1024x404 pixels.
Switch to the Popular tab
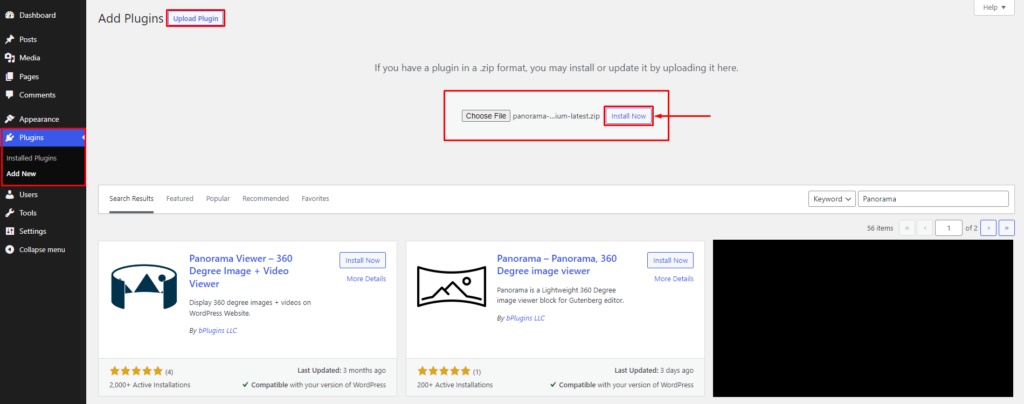coord(218,199)
